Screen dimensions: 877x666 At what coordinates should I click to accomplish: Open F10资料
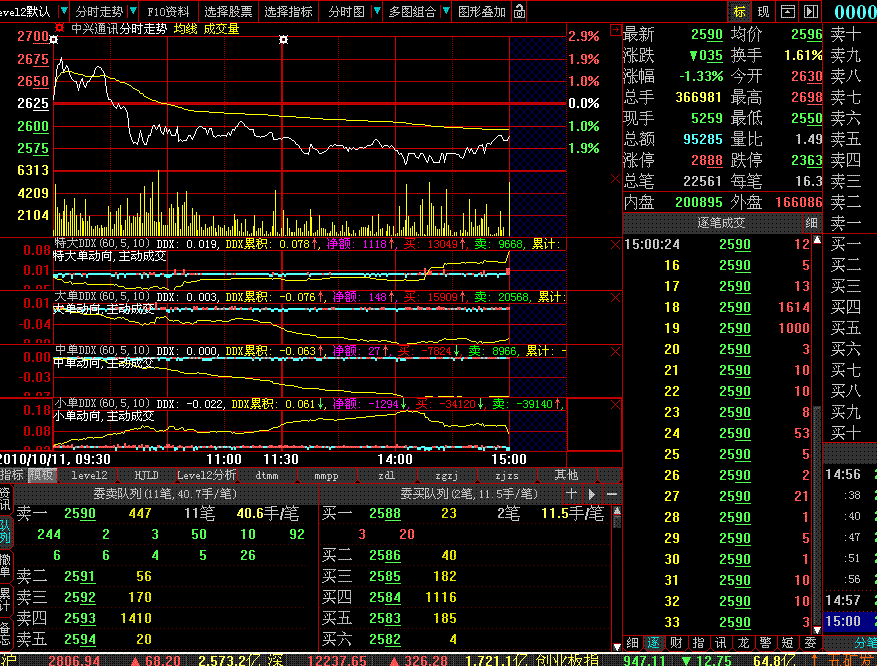pyautogui.click(x=168, y=11)
